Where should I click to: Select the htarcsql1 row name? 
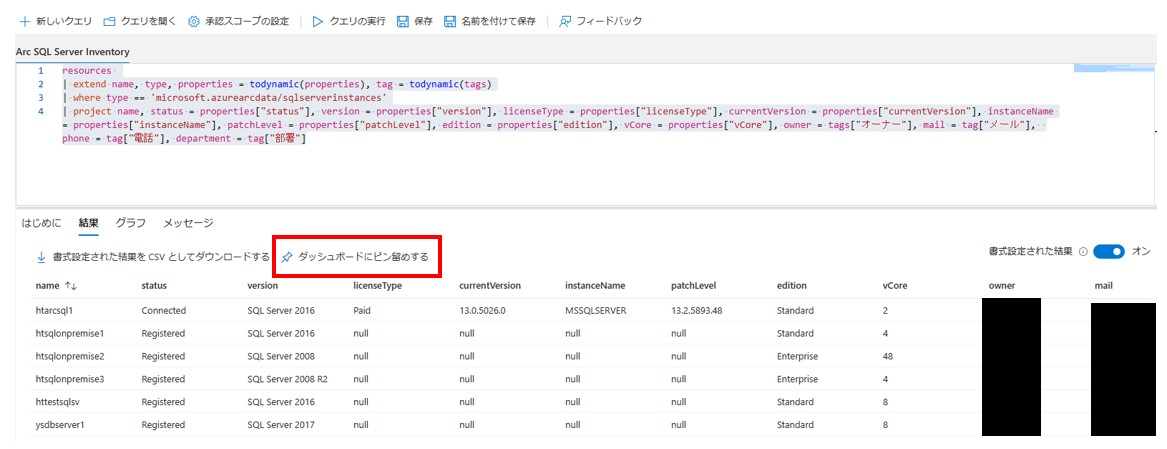click(x=54, y=310)
